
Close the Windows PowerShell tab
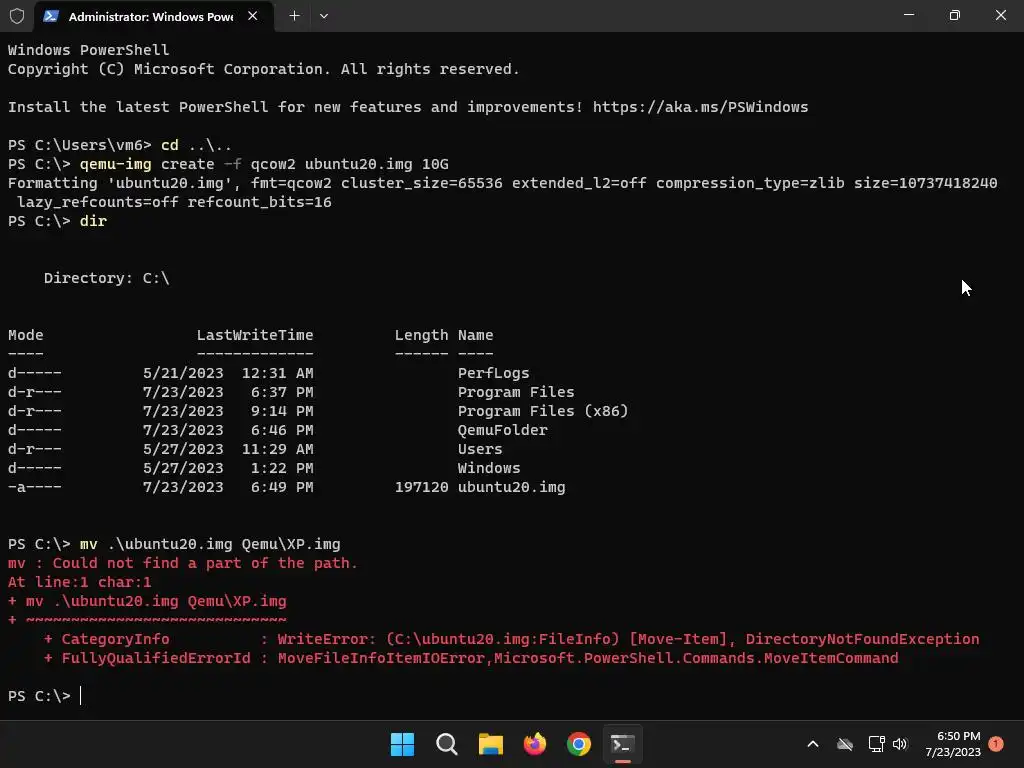tap(253, 16)
